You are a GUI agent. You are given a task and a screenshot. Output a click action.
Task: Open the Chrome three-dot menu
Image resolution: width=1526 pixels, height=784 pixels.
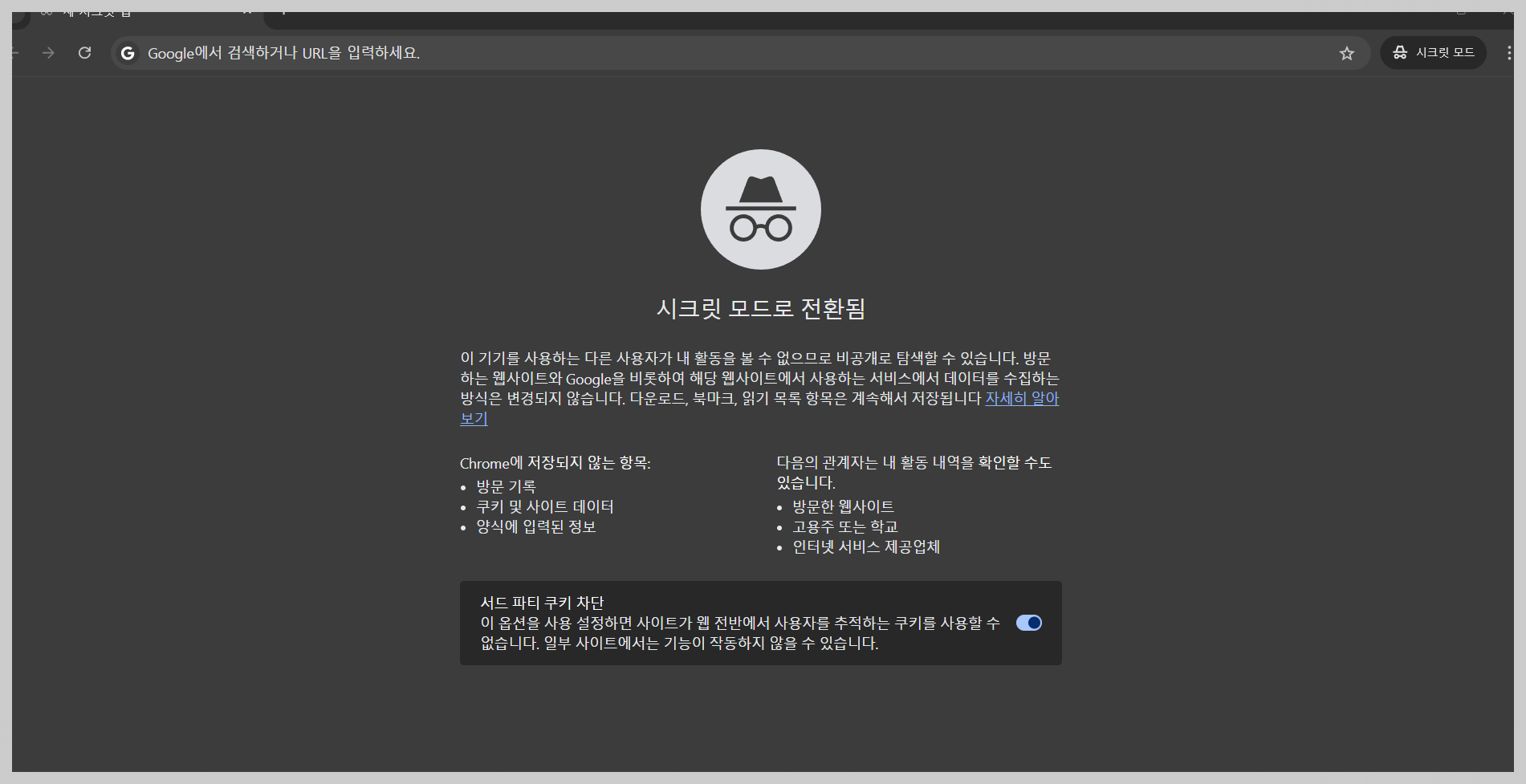pyautogui.click(x=1508, y=53)
